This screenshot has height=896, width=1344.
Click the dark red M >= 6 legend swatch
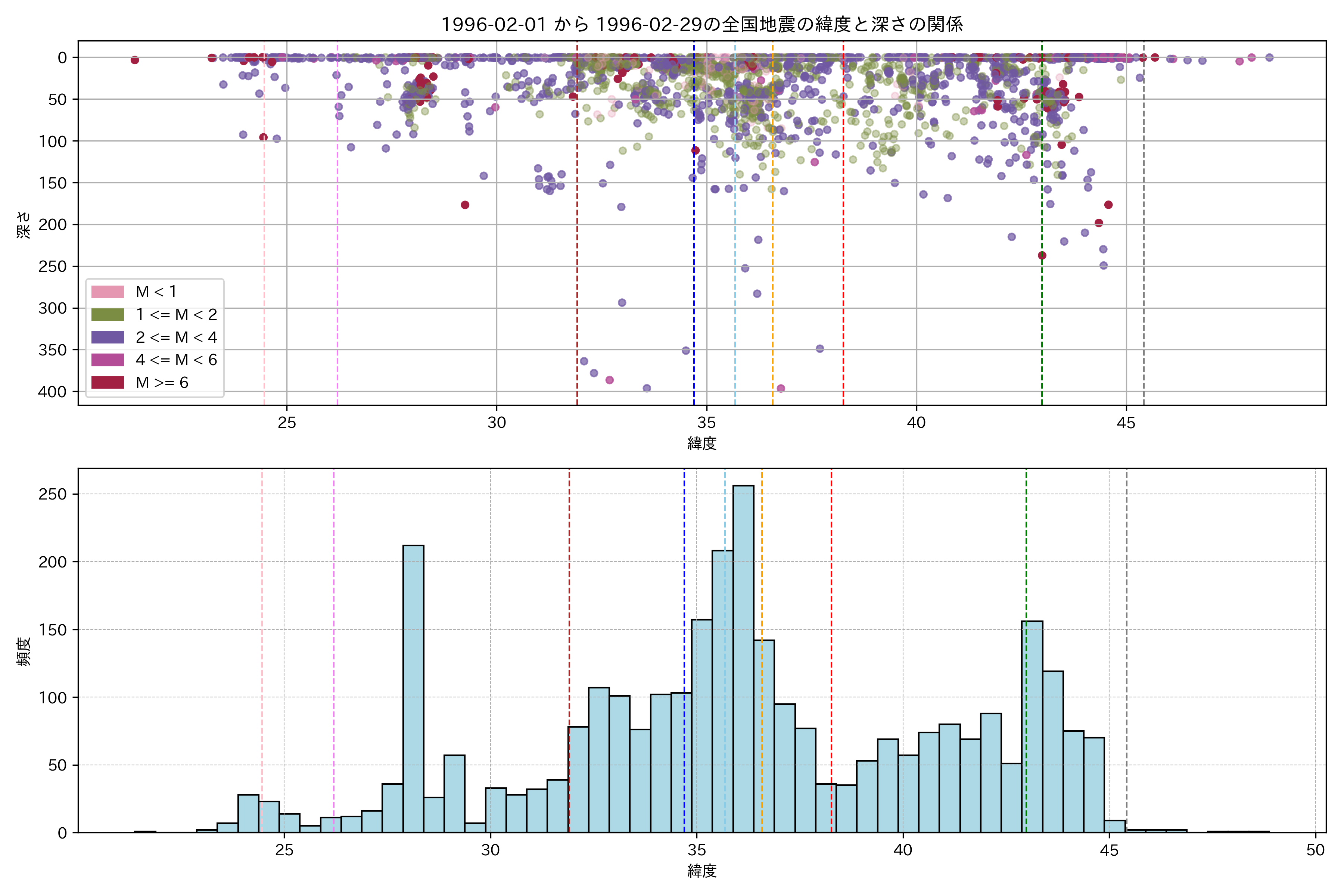tap(108, 382)
